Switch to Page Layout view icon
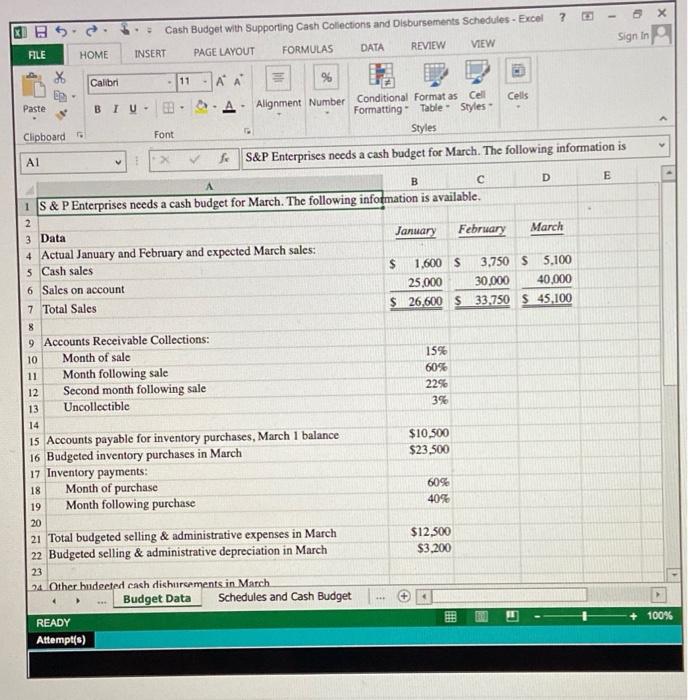This screenshot has width=688, height=700. (x=481, y=617)
